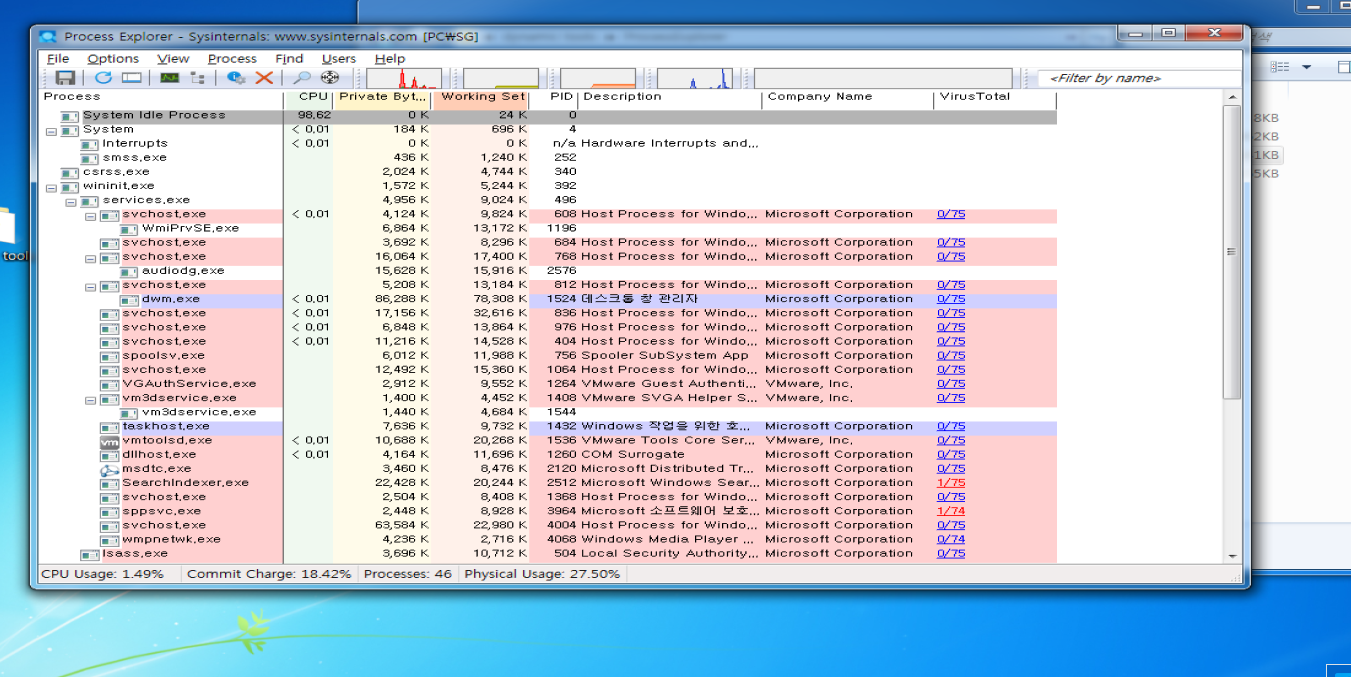Click the taskhost.exe process icon
Viewport: 1351px width, 677px height.
[109, 427]
